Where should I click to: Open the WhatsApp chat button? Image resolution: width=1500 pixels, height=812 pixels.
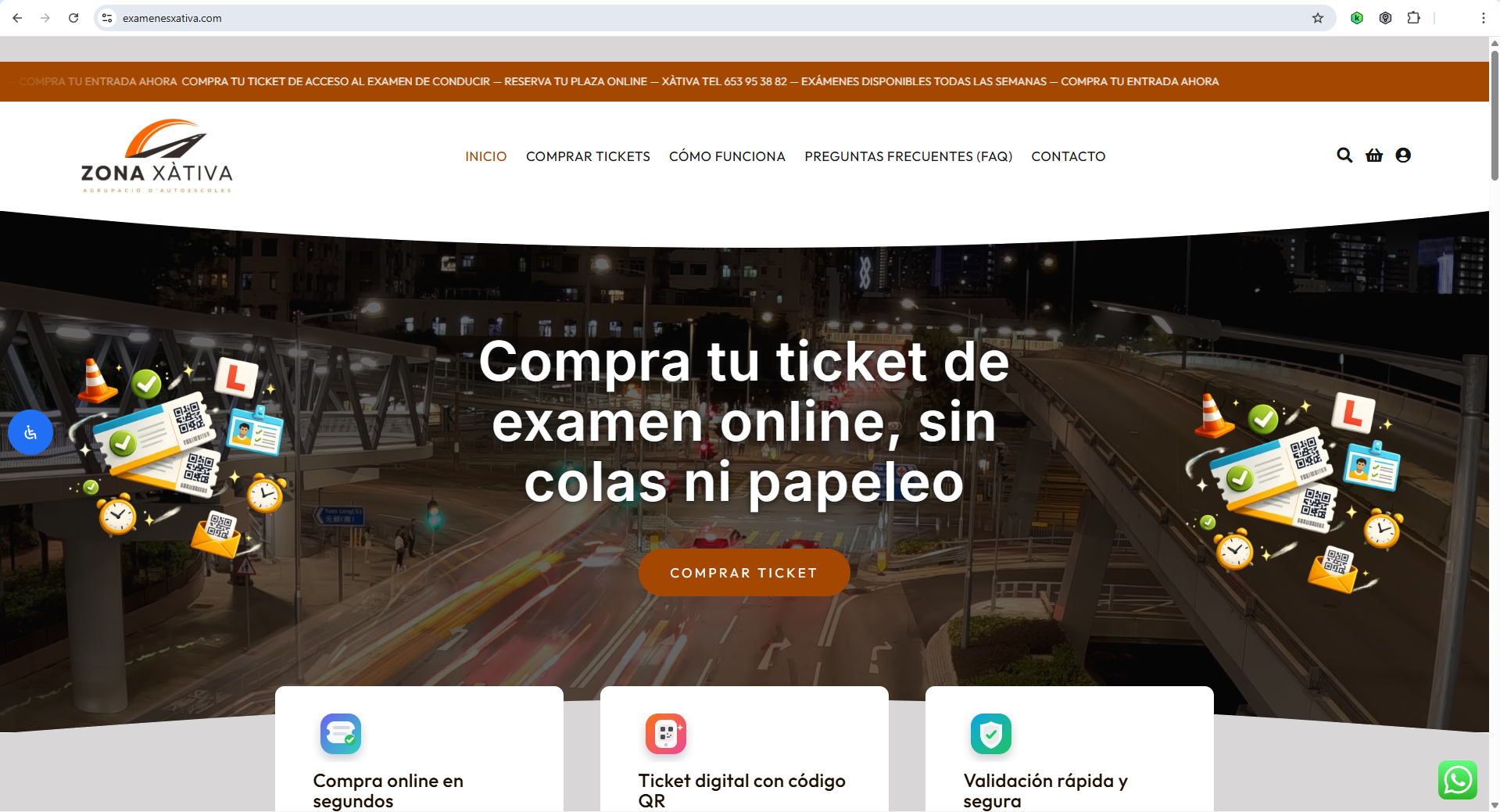pos(1457,780)
